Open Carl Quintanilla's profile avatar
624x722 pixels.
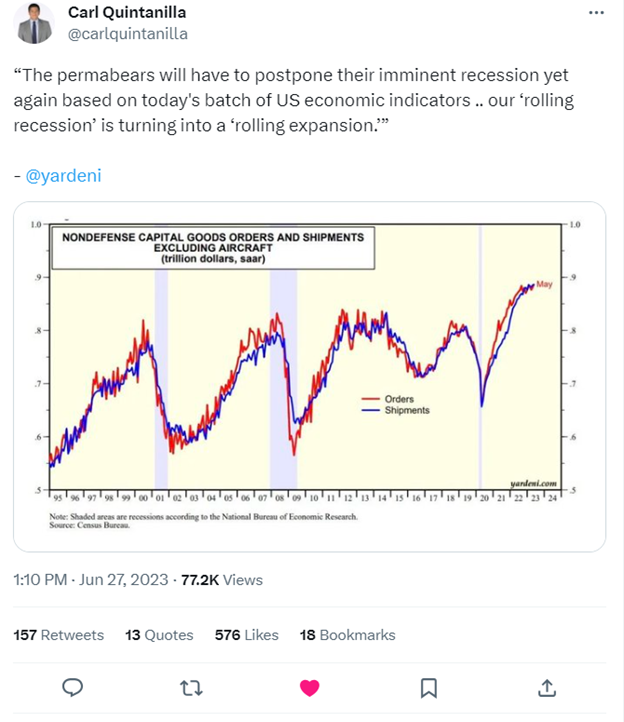pos(34,22)
